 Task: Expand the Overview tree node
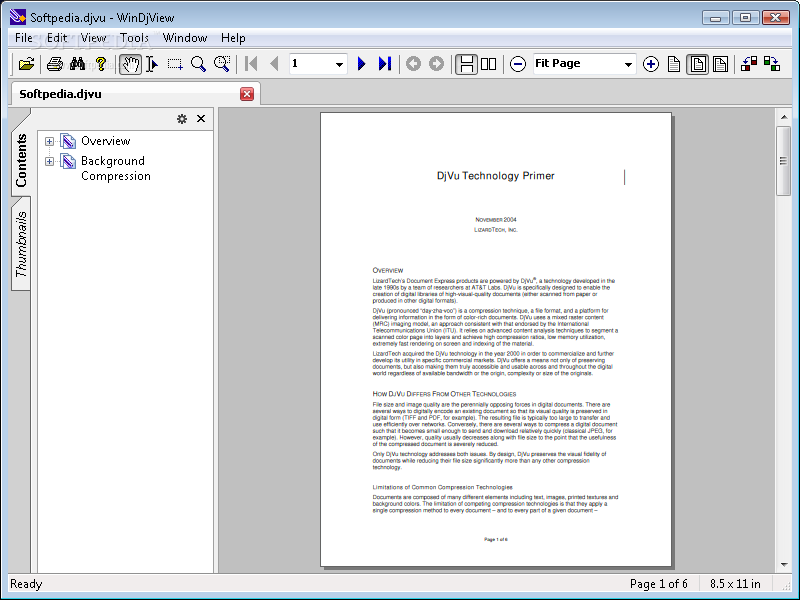[49, 141]
